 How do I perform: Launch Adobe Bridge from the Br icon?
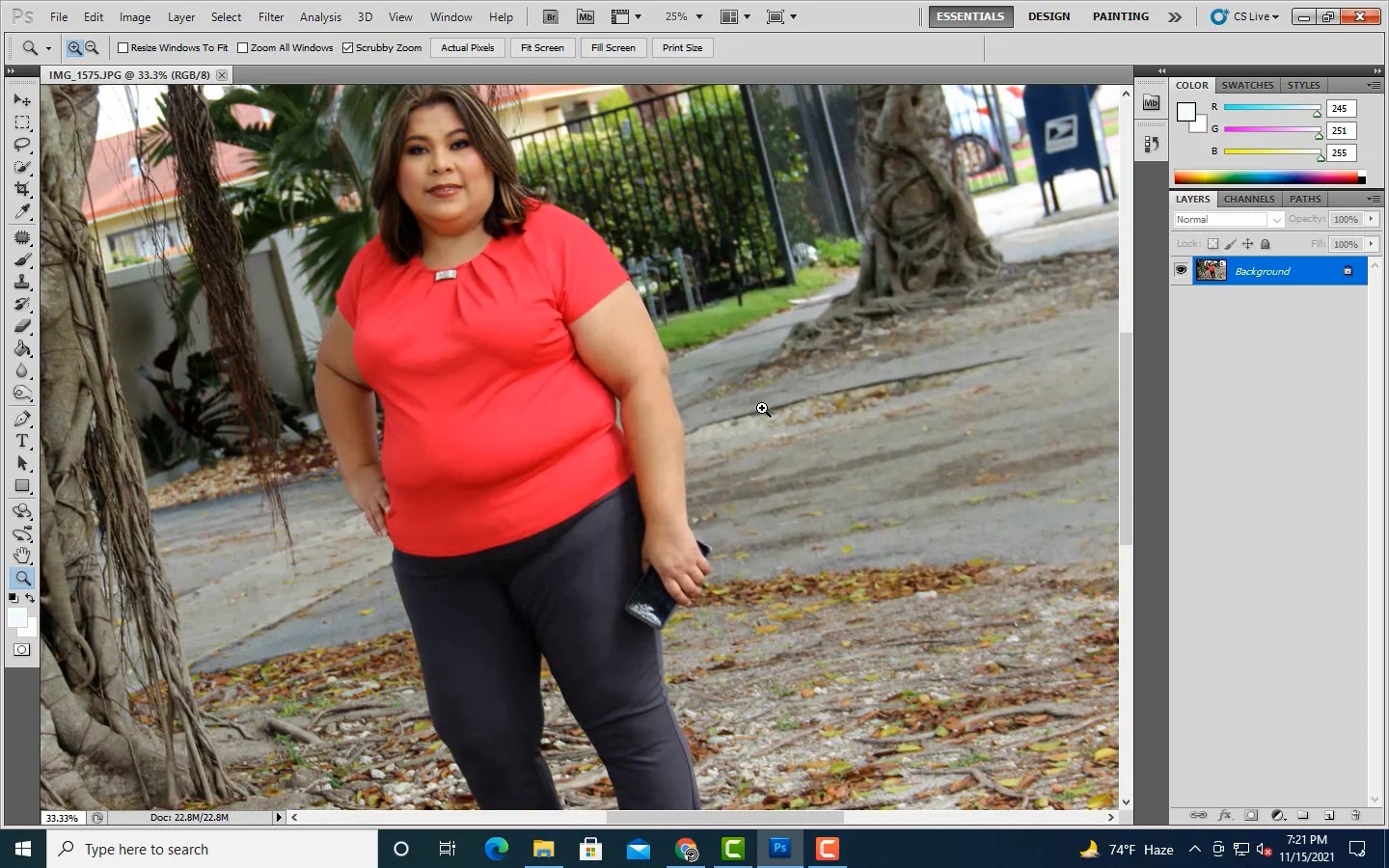click(x=551, y=16)
